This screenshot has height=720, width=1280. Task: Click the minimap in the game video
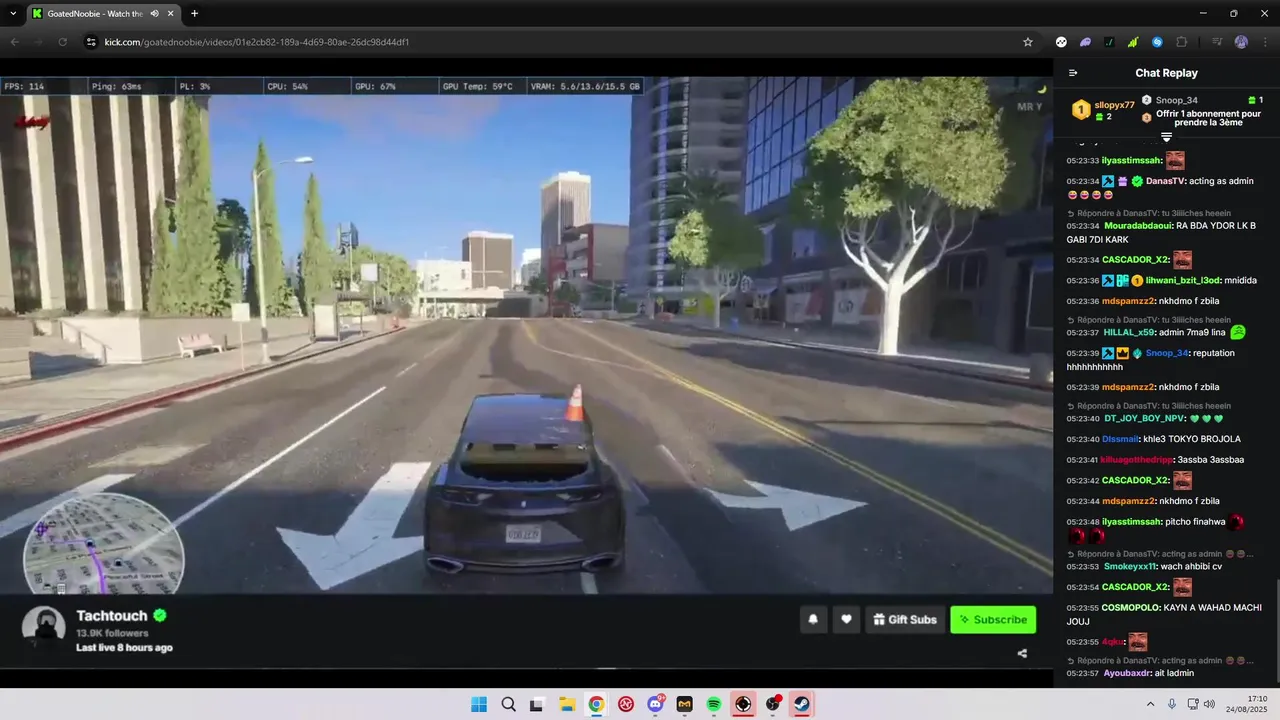(103, 543)
